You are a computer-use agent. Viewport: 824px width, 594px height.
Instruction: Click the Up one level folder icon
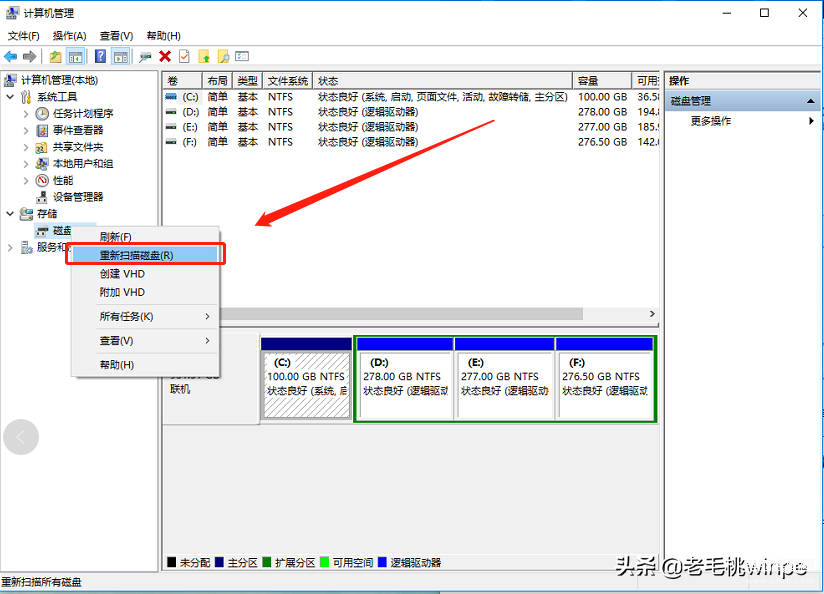[x=55, y=56]
